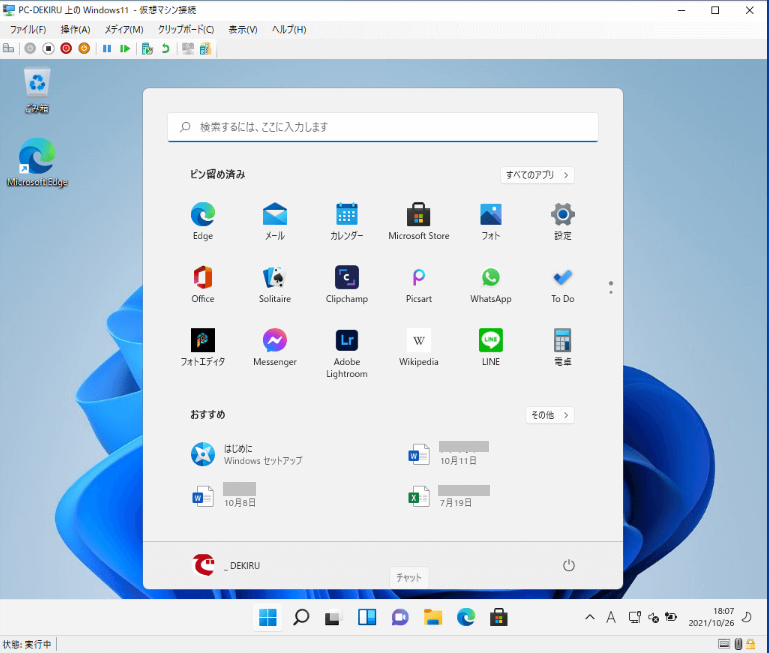
Task: Open File Explorer from the taskbar
Action: pyautogui.click(x=433, y=617)
